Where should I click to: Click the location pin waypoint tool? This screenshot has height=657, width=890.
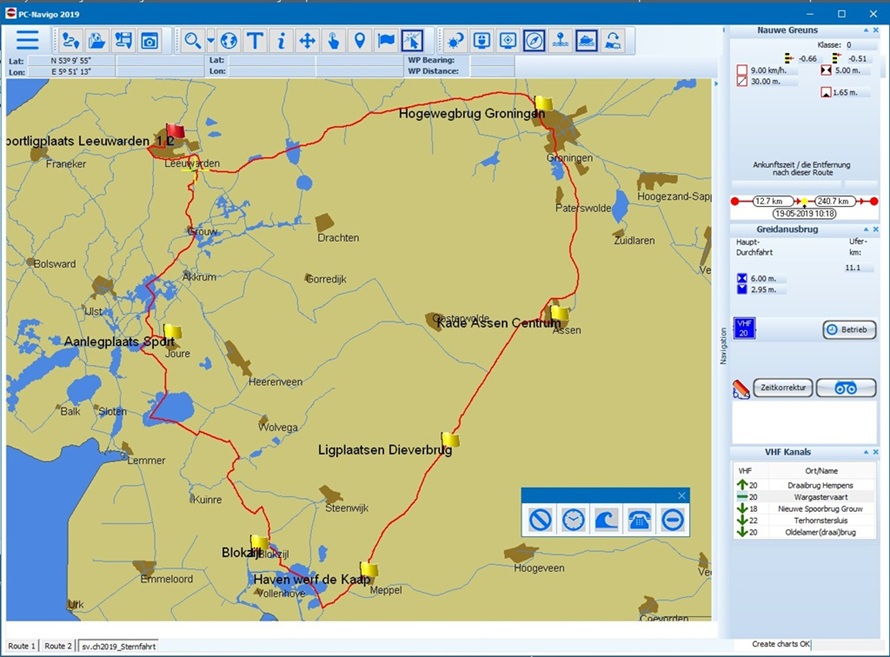pos(359,40)
